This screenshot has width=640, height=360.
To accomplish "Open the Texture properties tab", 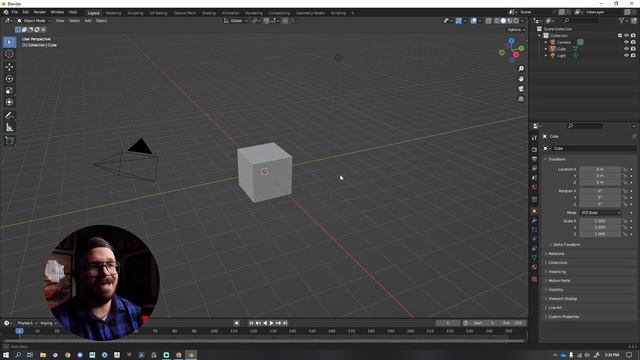I will [x=534, y=279].
